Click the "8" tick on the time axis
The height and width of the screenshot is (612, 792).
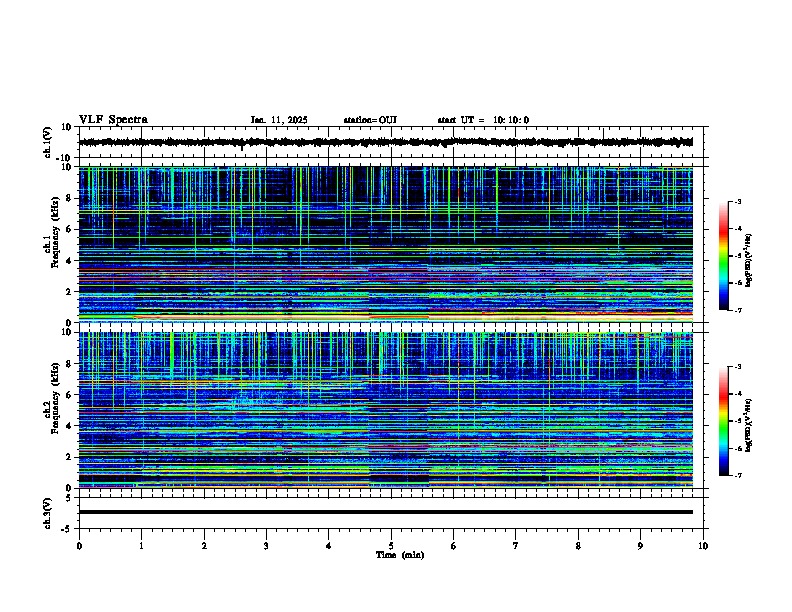[x=578, y=546]
